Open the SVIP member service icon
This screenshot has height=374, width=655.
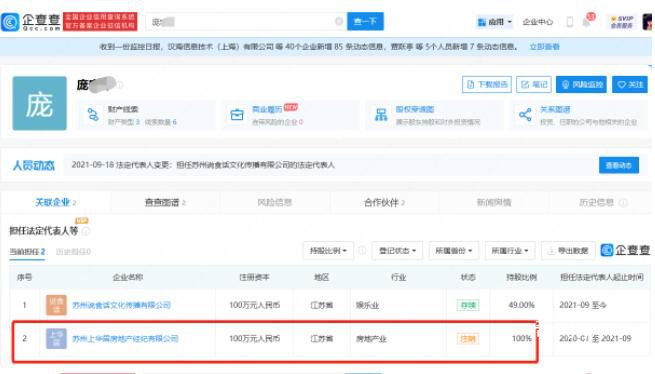pyautogui.click(x=622, y=22)
